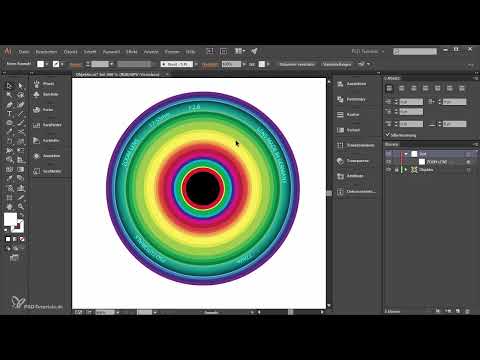Open stroke color dropdown in control bar
This screenshot has height=360, width=480.
[x=62, y=64]
